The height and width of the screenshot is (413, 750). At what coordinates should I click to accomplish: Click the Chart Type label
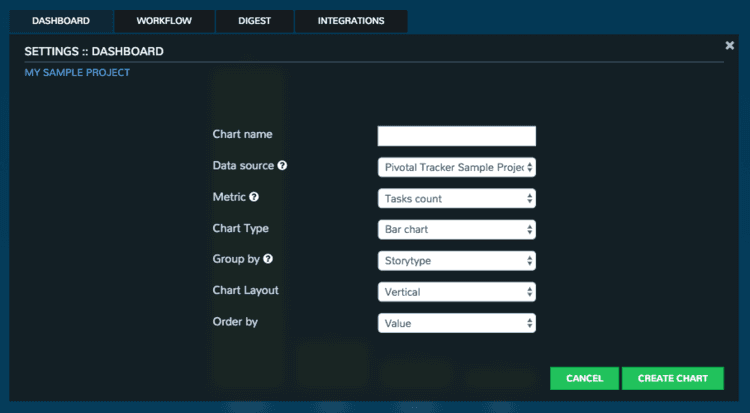click(x=241, y=228)
